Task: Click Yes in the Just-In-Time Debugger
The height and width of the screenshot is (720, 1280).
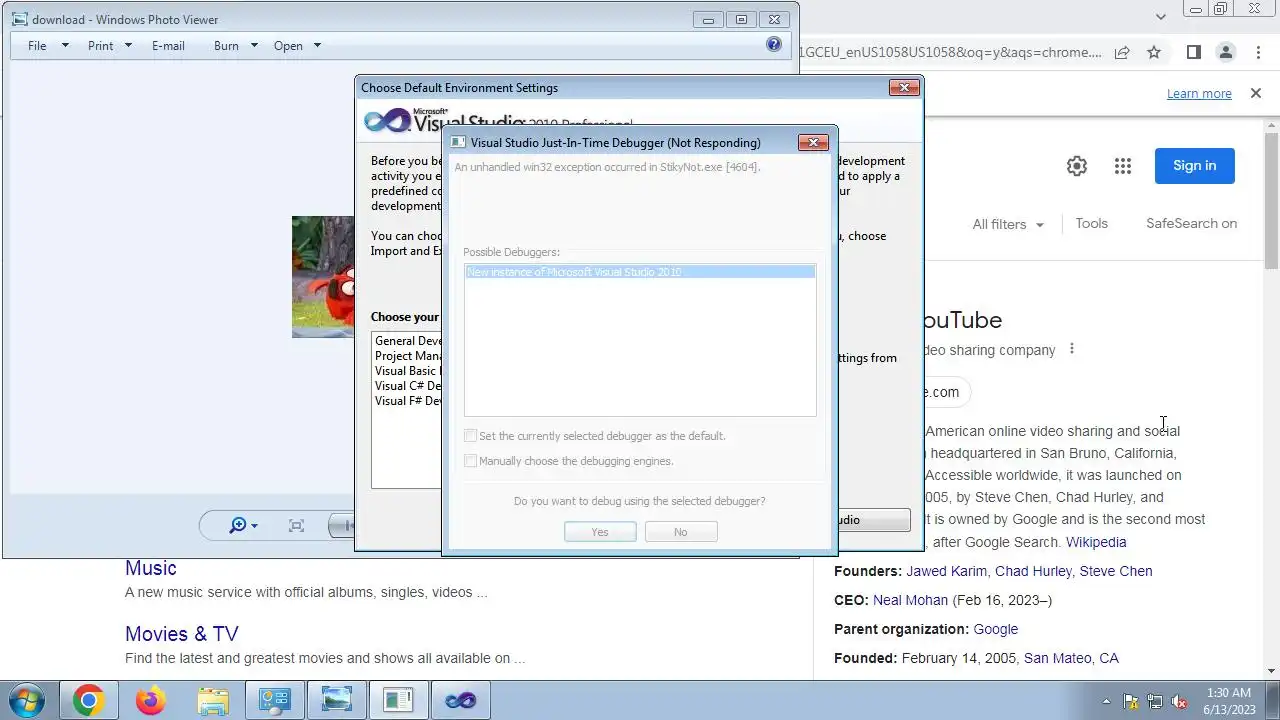Action: [x=600, y=532]
